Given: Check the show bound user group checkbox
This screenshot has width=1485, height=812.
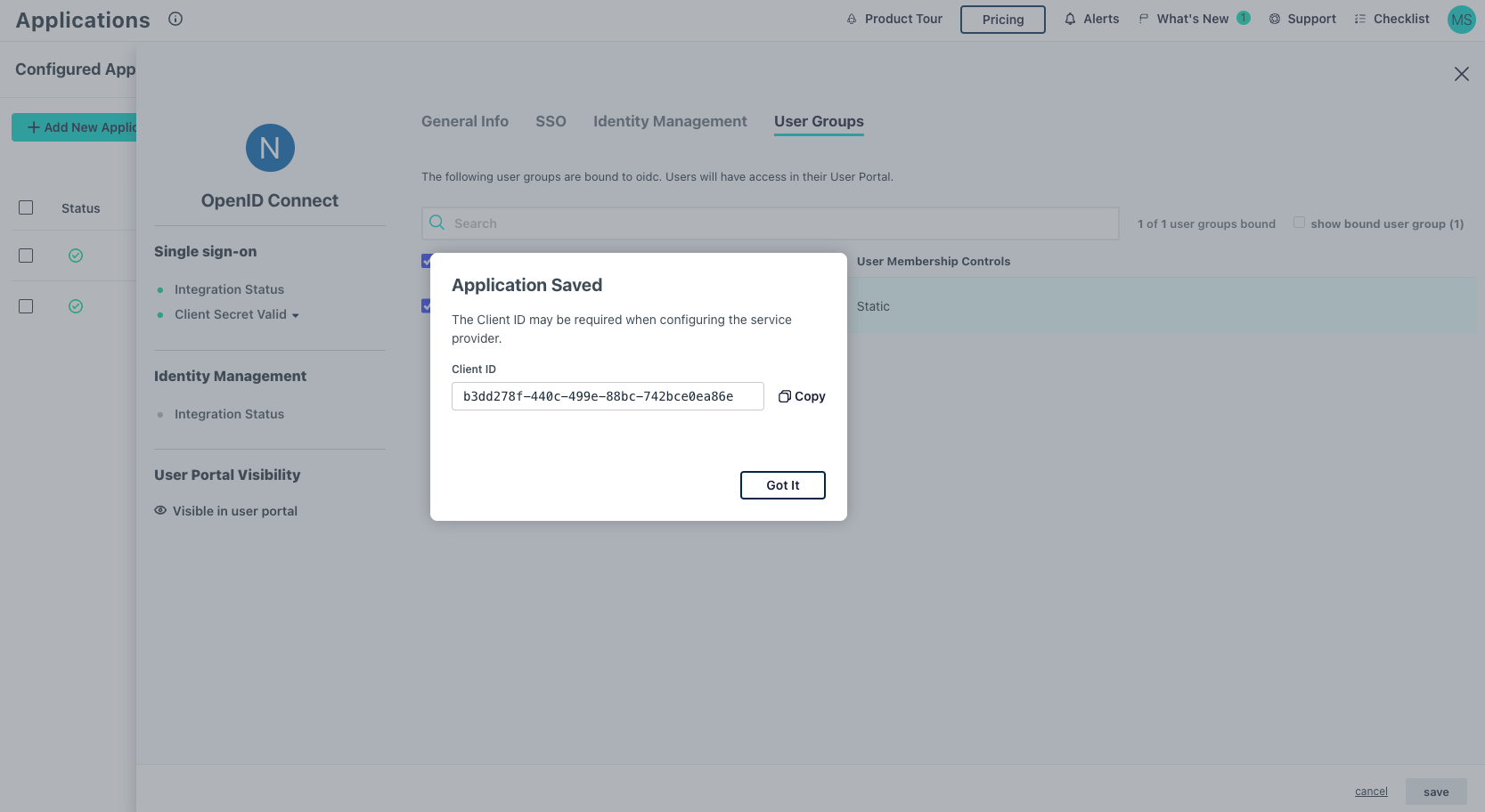Looking at the screenshot, I should pyautogui.click(x=1299, y=221).
